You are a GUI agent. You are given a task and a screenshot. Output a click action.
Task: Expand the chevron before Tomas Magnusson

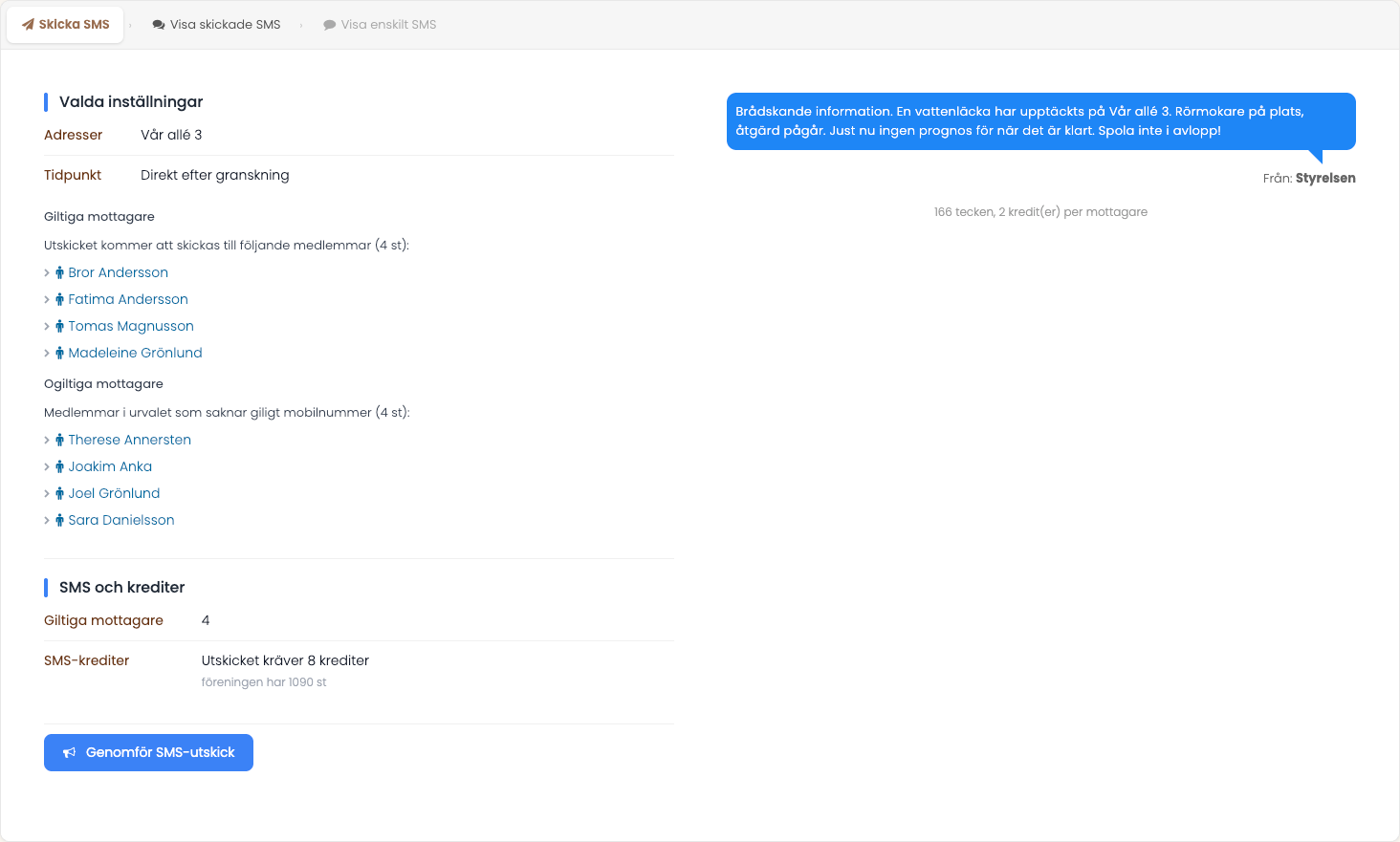tap(47, 326)
